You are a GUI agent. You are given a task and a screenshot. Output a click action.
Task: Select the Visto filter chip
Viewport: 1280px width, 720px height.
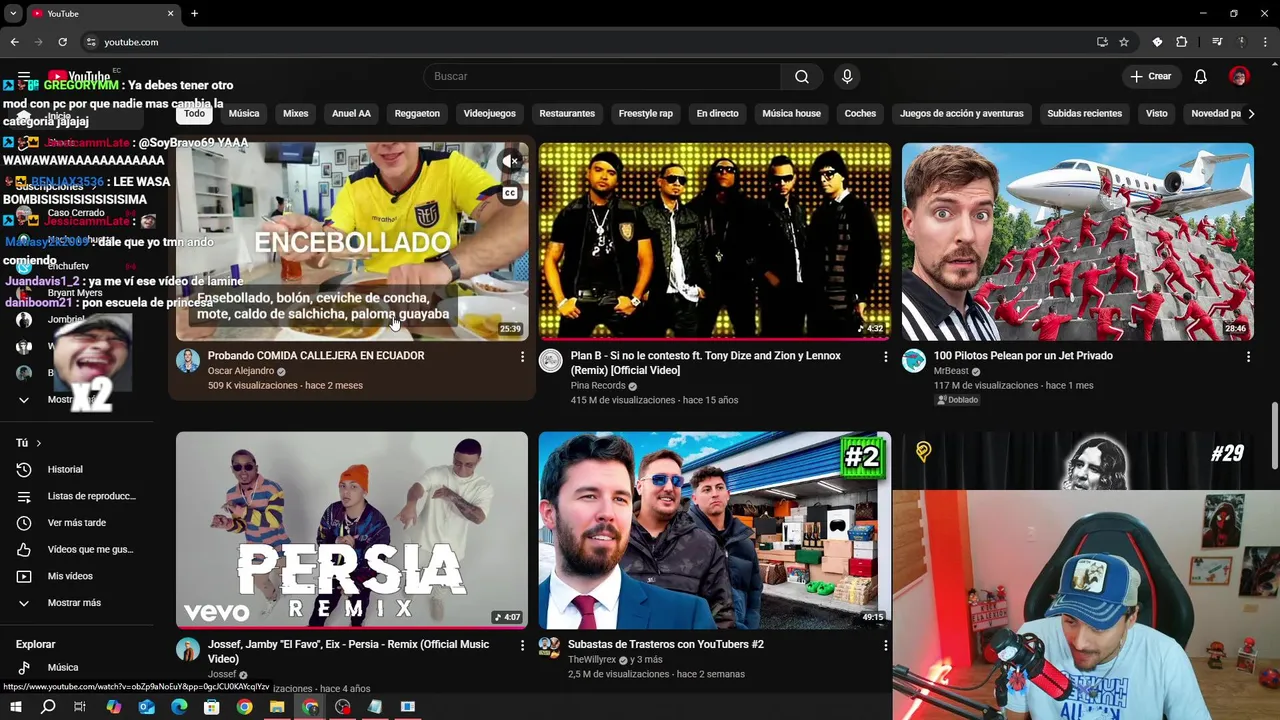1157,114
